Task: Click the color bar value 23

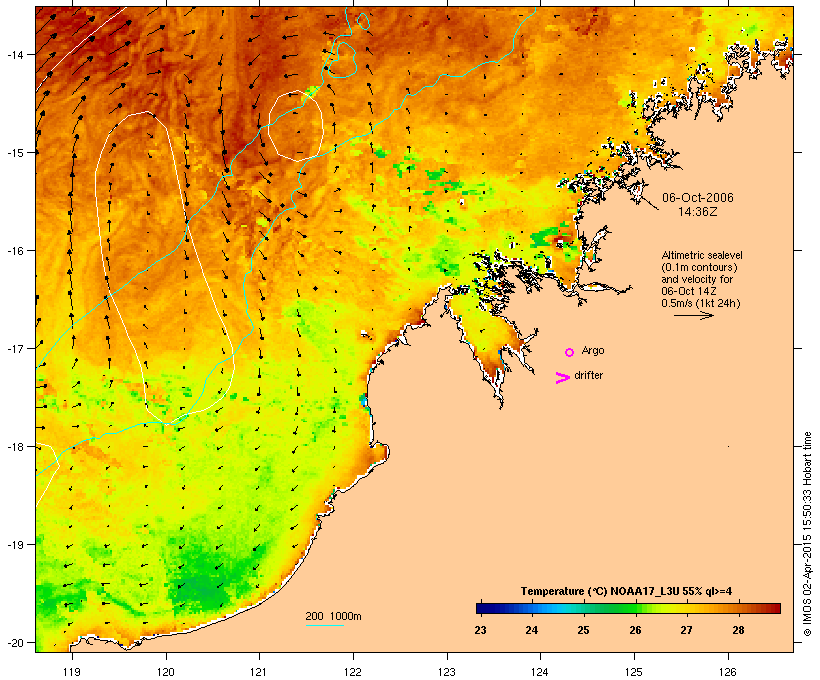Action: (x=480, y=630)
